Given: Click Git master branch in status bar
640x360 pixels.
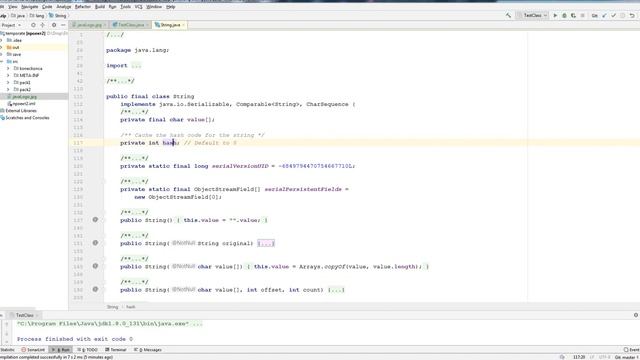Looking at the screenshot, I should (627, 357).
